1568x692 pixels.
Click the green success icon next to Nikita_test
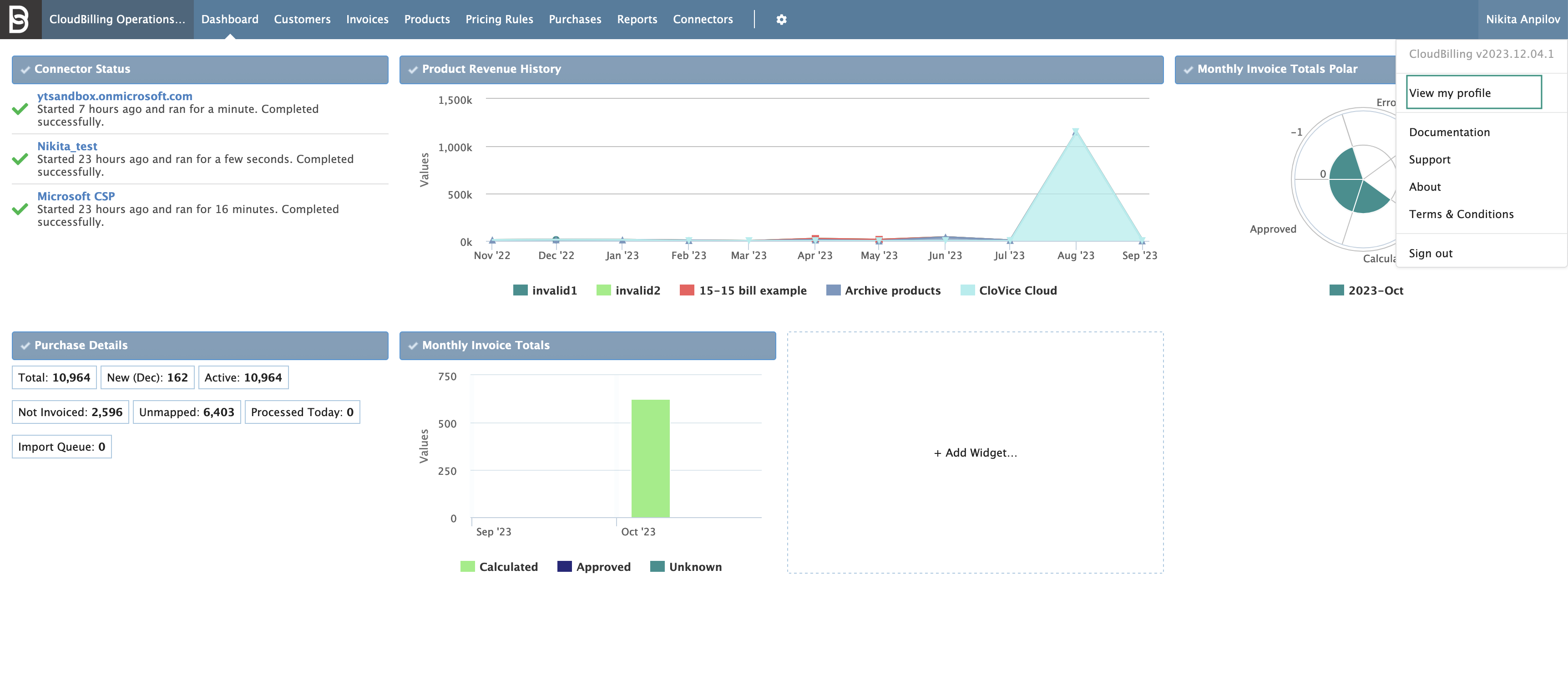click(x=20, y=160)
